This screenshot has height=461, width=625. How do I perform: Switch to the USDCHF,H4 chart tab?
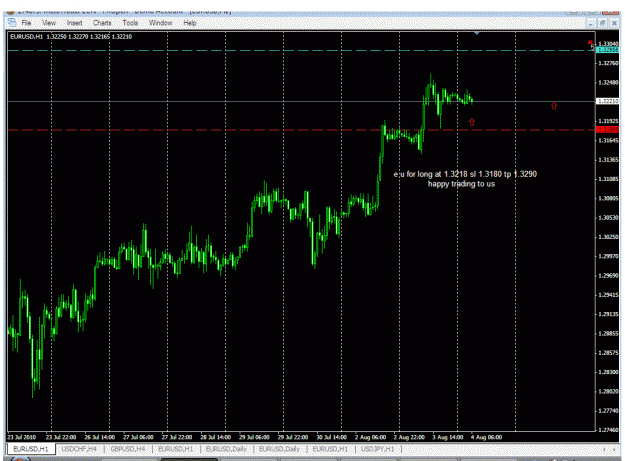(79, 449)
